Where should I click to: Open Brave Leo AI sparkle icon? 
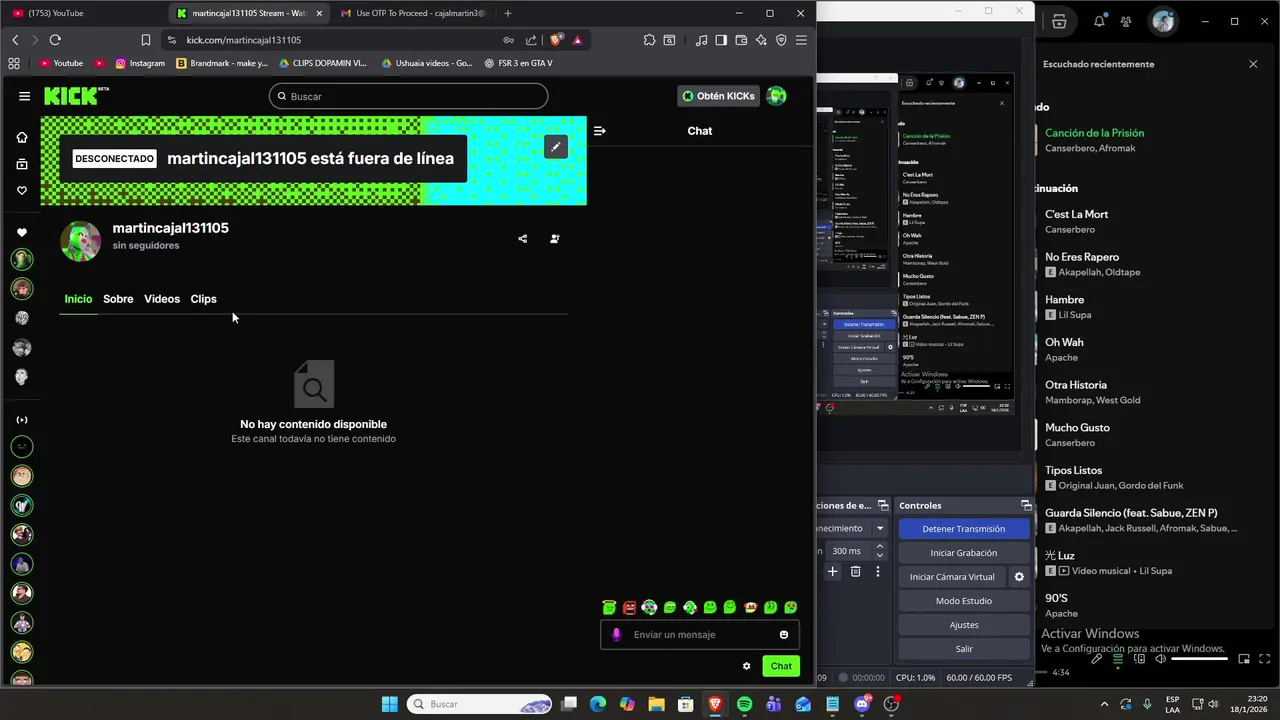pyautogui.click(x=761, y=40)
